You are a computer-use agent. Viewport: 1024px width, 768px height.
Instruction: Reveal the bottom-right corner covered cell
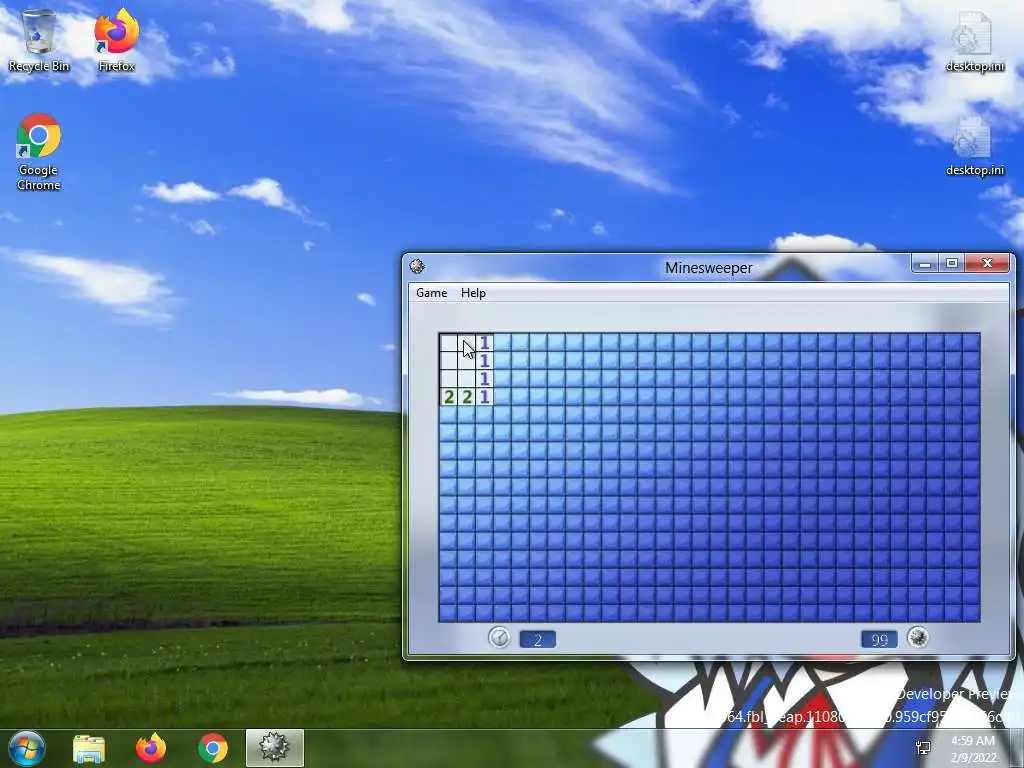pos(971,613)
